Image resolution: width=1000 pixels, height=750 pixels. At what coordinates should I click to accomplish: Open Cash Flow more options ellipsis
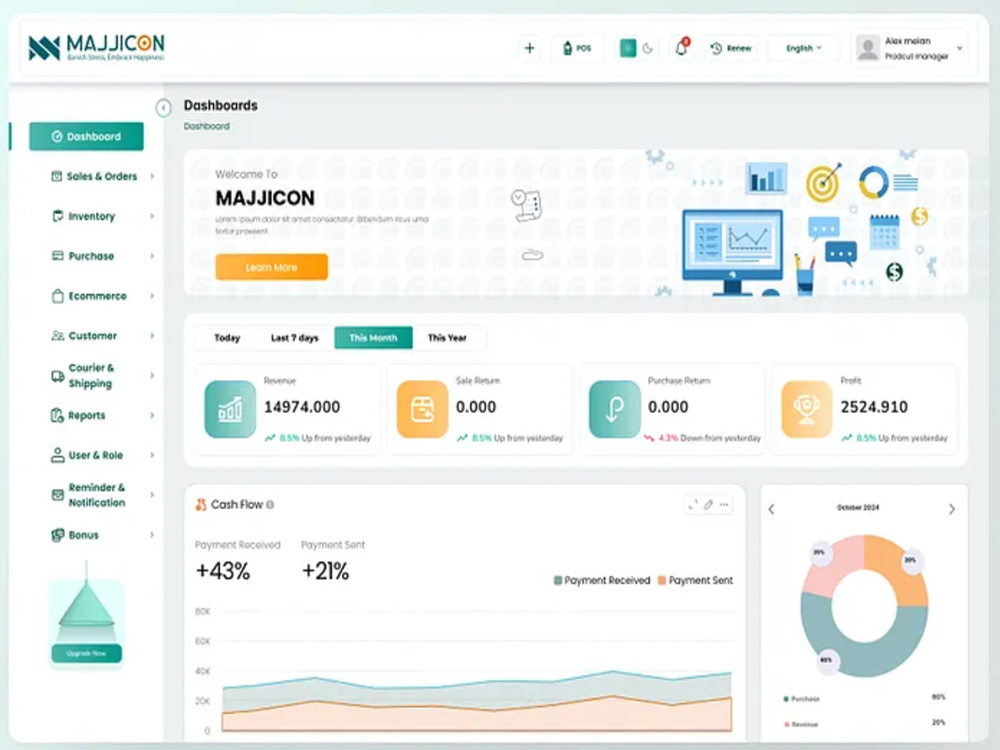coord(724,505)
